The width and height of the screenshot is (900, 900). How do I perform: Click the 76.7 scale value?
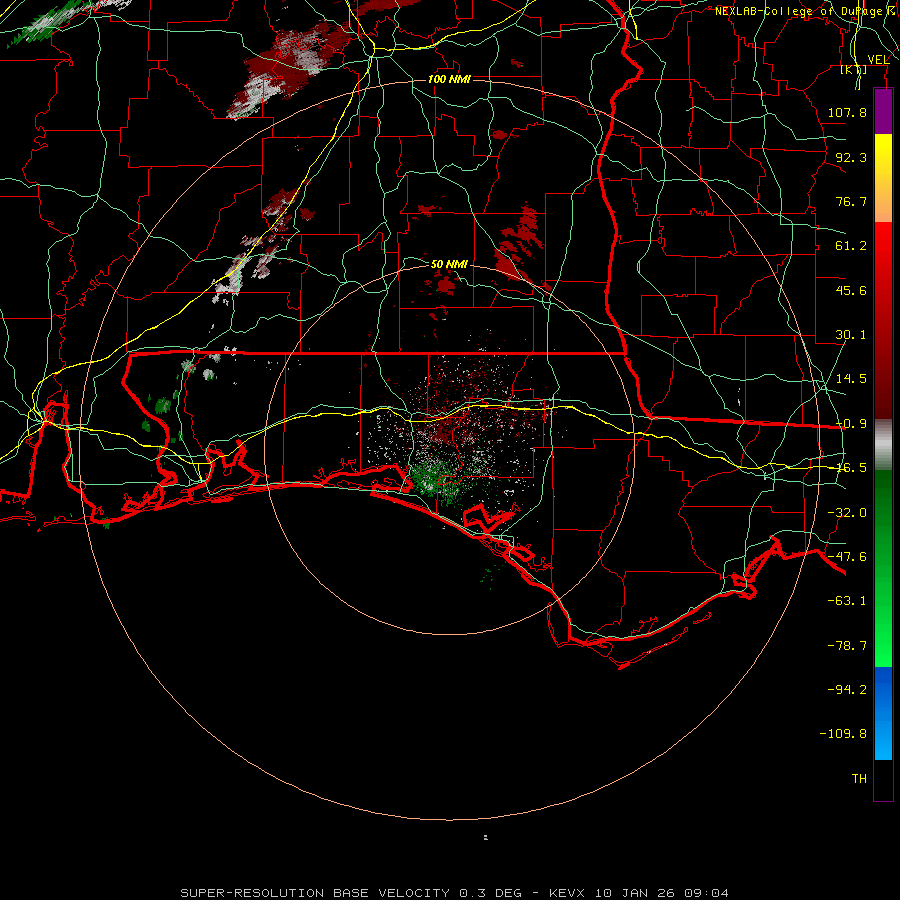coord(851,201)
